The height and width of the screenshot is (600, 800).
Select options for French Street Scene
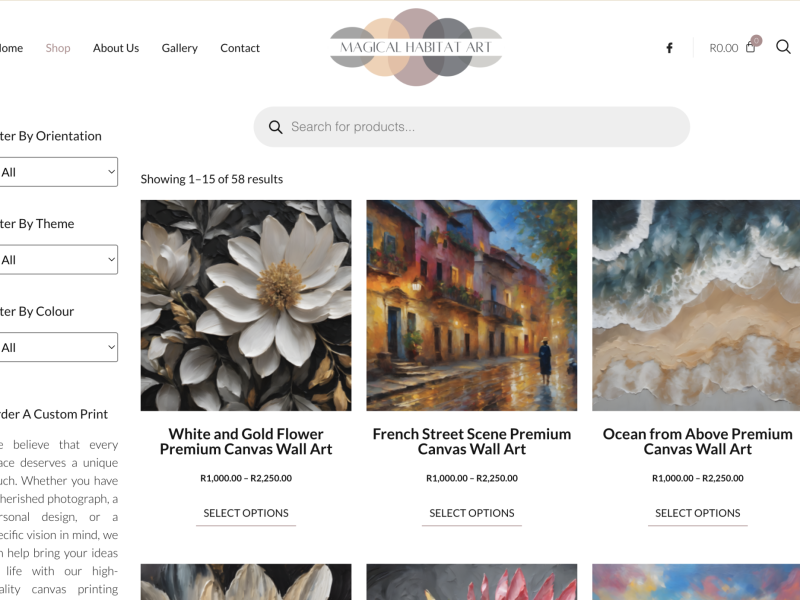point(472,513)
